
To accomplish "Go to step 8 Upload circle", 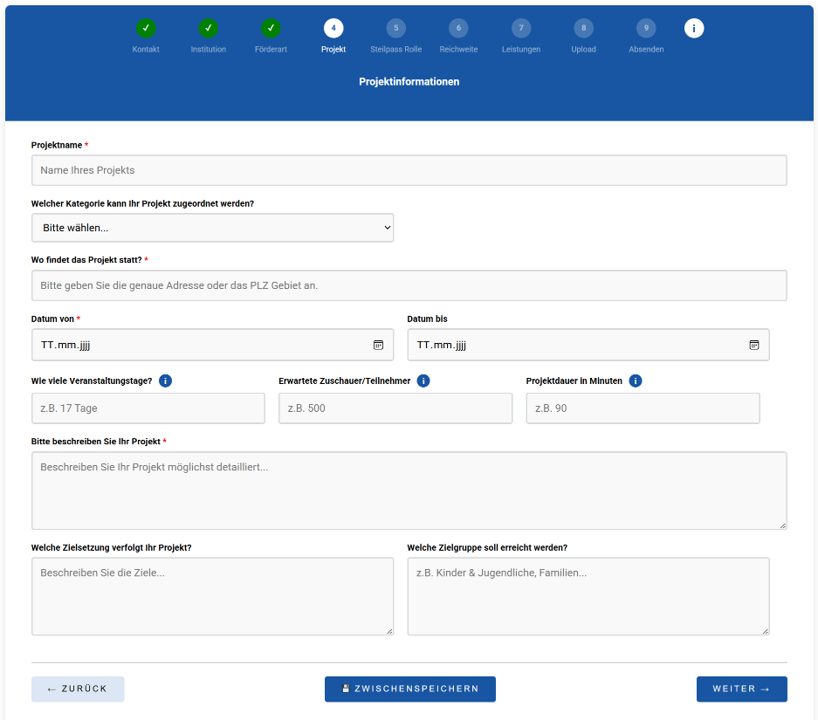I will (584, 28).
